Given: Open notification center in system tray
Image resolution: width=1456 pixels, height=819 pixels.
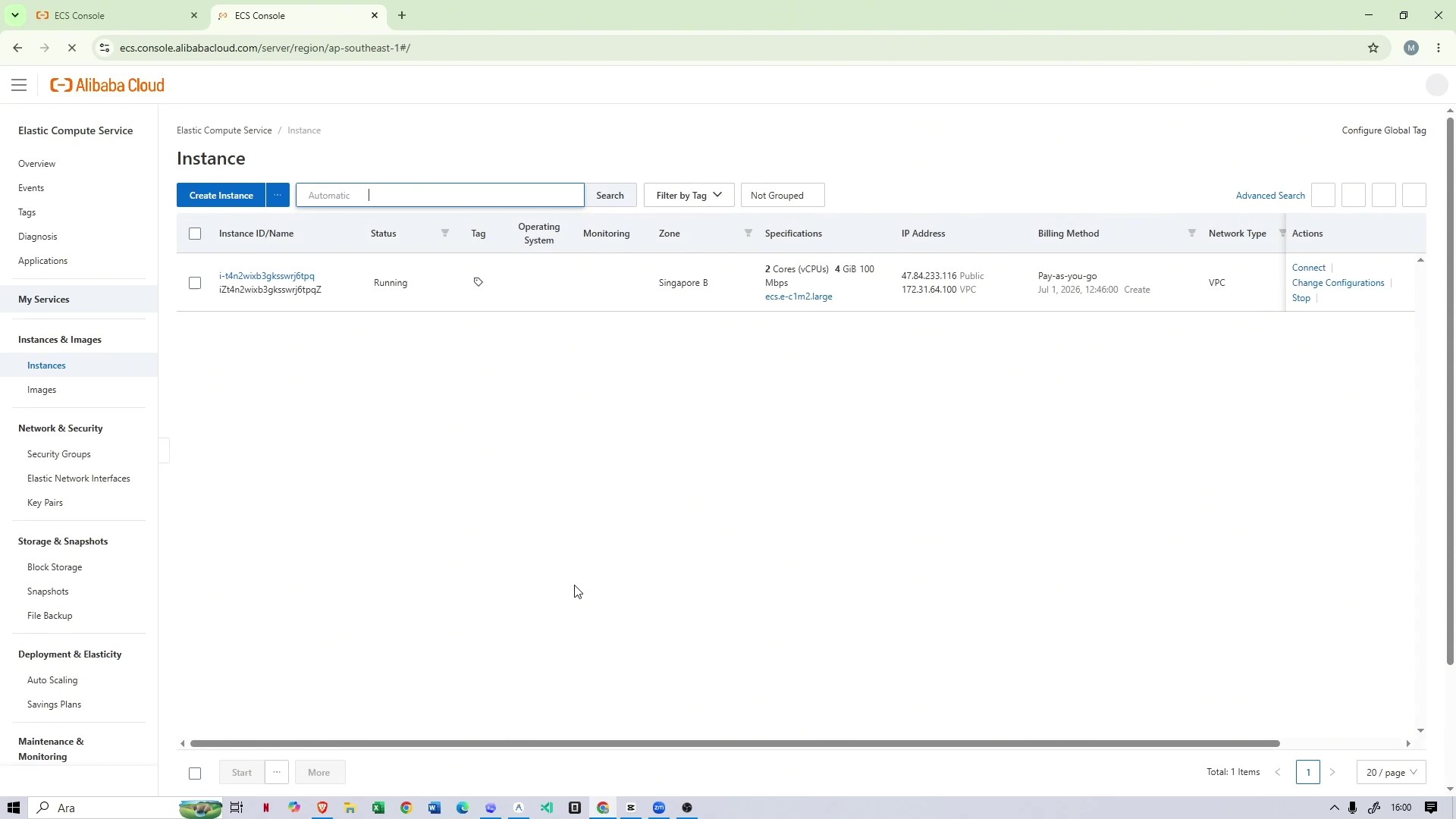Looking at the screenshot, I should [x=1431, y=808].
